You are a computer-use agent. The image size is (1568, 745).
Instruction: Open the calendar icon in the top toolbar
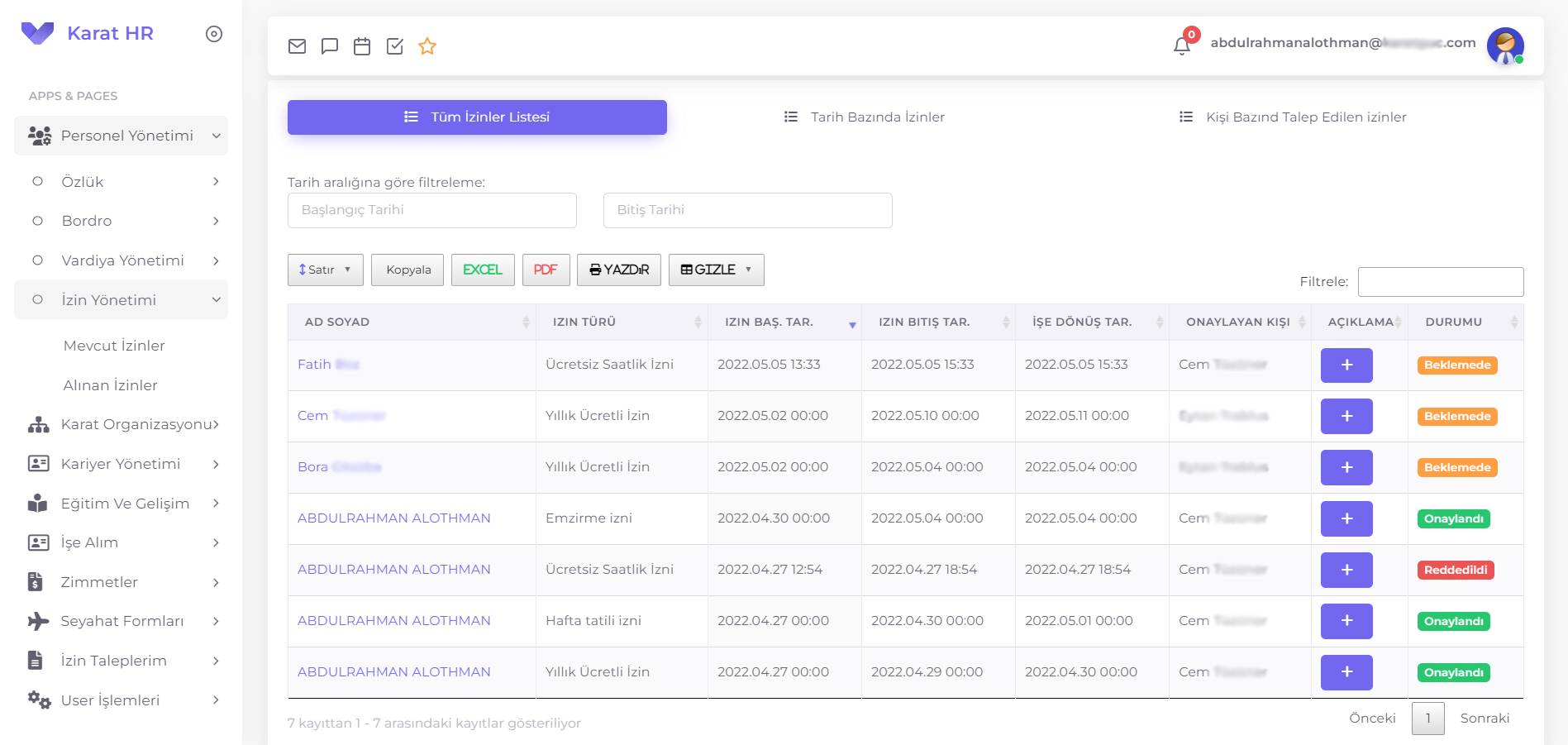[x=362, y=46]
